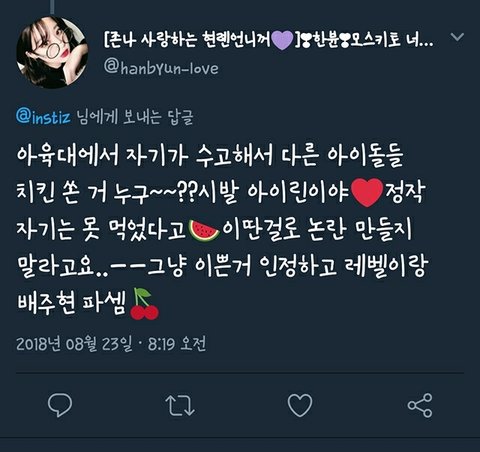Click the 님에게 보내는 답글 reply label
The height and width of the screenshot is (452, 480).
pyautogui.click(x=135, y=117)
